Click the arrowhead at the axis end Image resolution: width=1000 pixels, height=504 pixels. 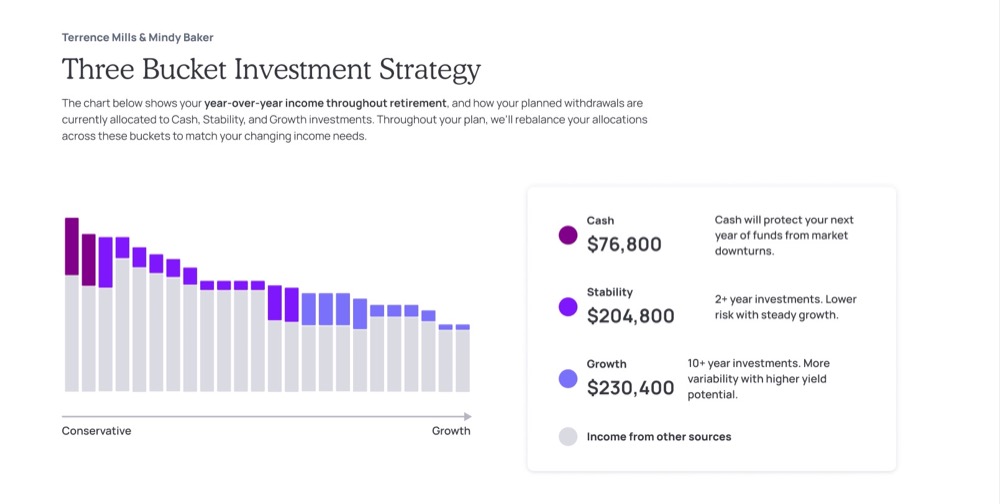coord(467,416)
